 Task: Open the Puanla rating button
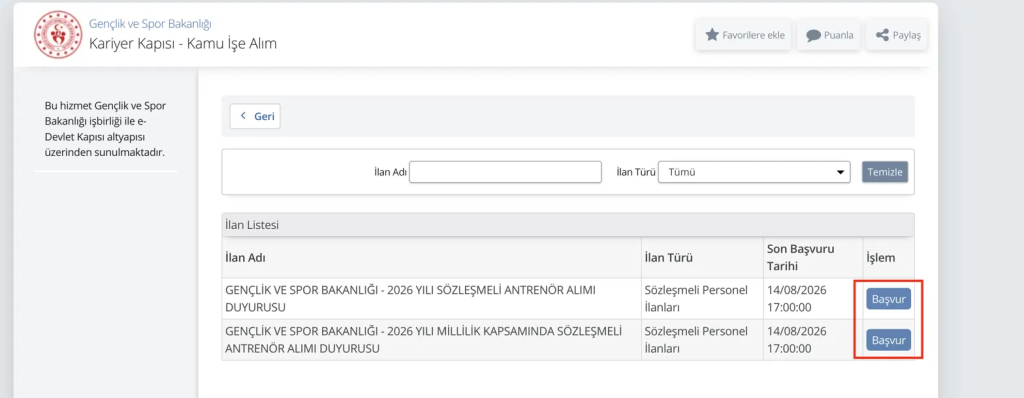[829, 35]
